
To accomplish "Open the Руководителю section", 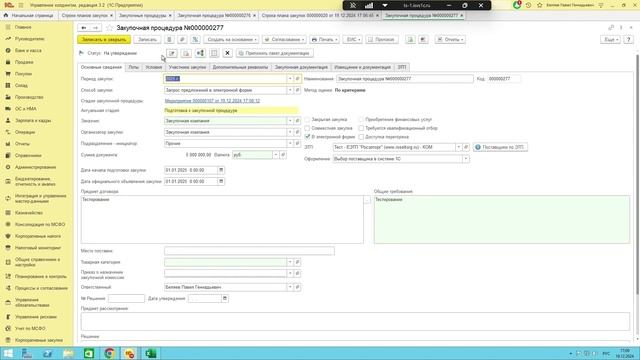I will click(29, 39).
